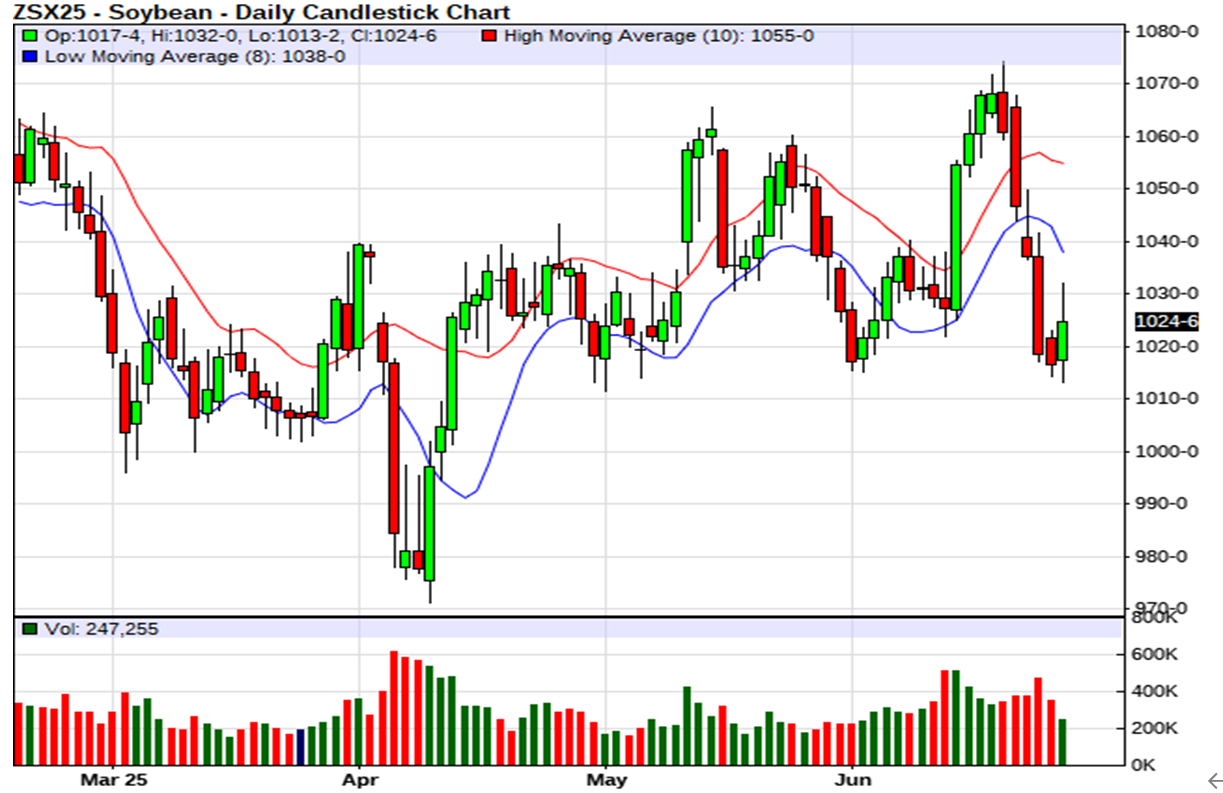Click the Apr date axis label

(x=359, y=778)
